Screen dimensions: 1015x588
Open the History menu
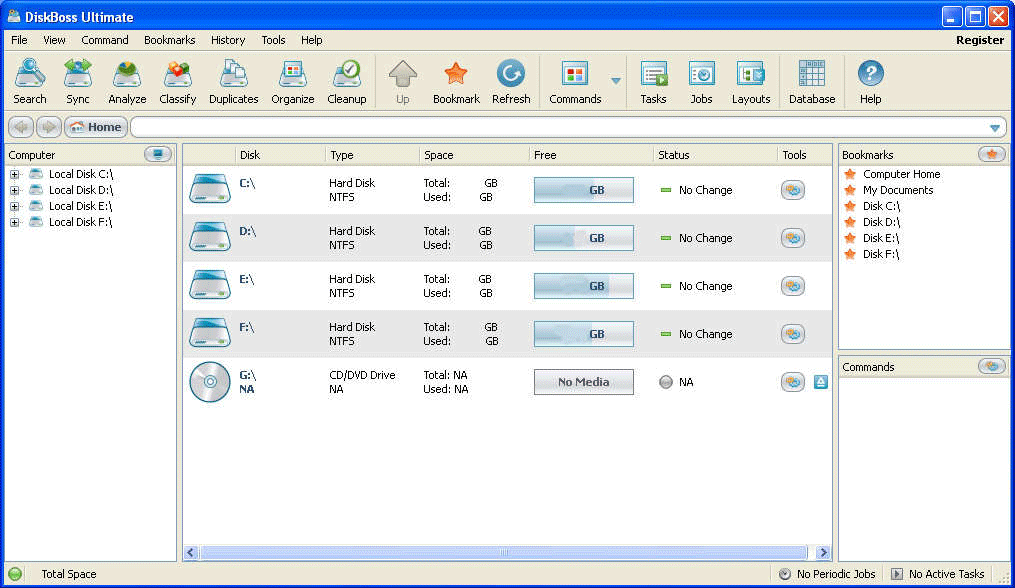click(228, 40)
